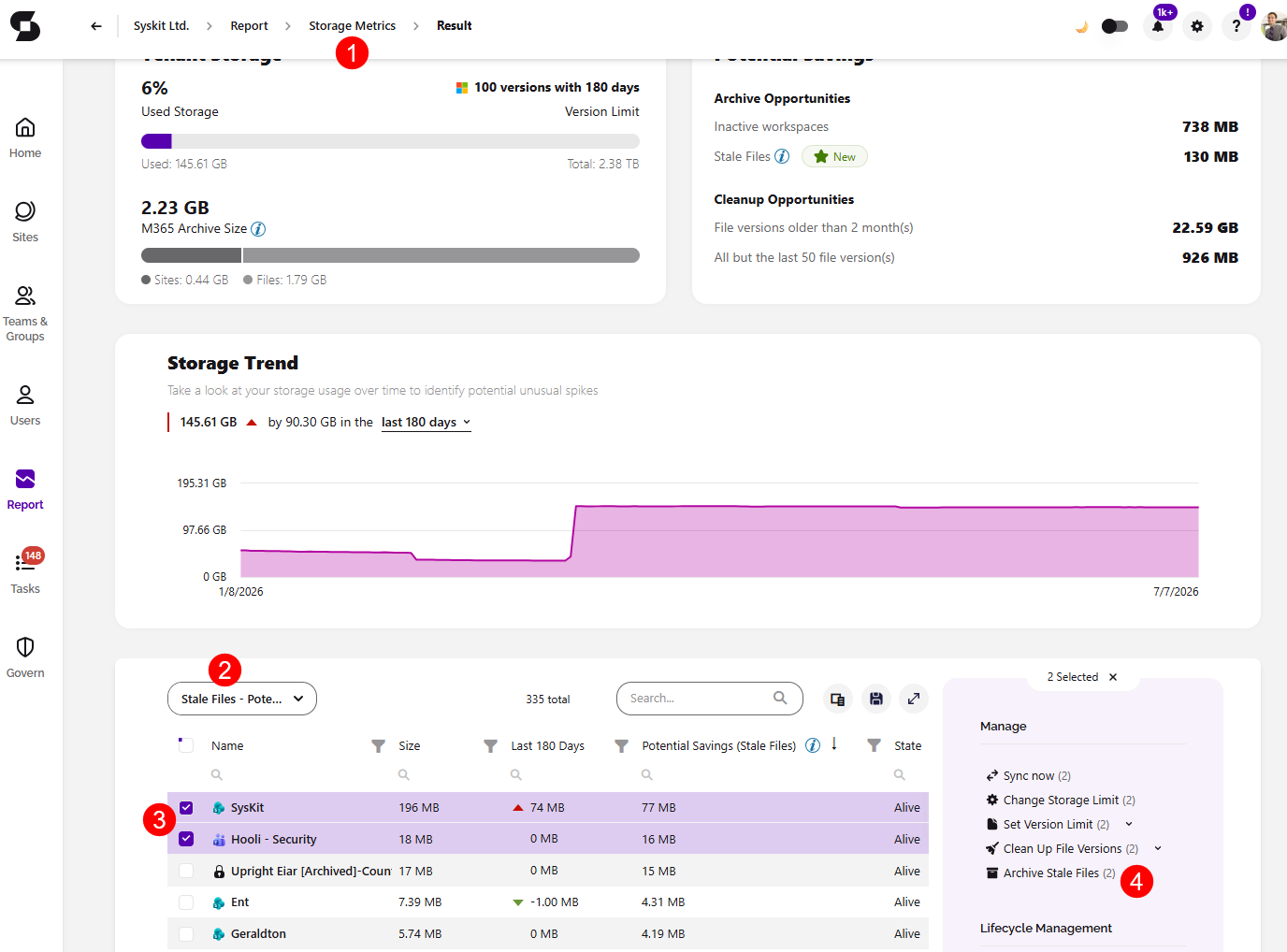Screen dimensions: 1287x952
Task: Open the Report sidebar icon
Action: click(x=25, y=479)
